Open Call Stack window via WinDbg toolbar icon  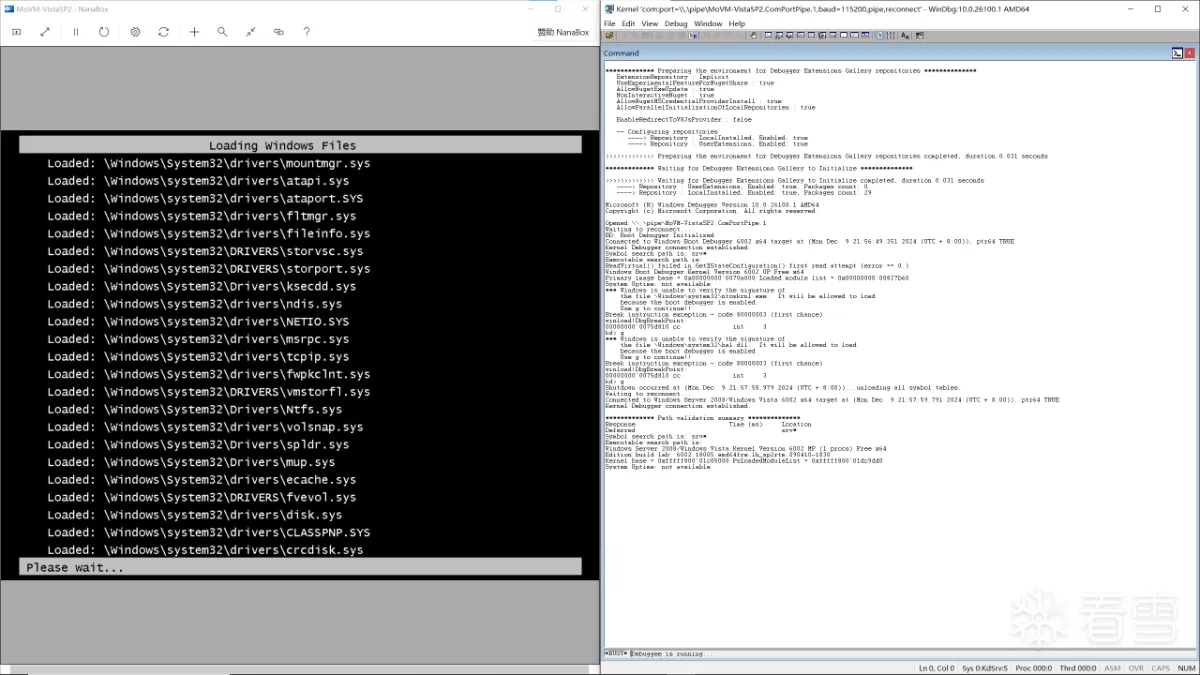point(821,35)
